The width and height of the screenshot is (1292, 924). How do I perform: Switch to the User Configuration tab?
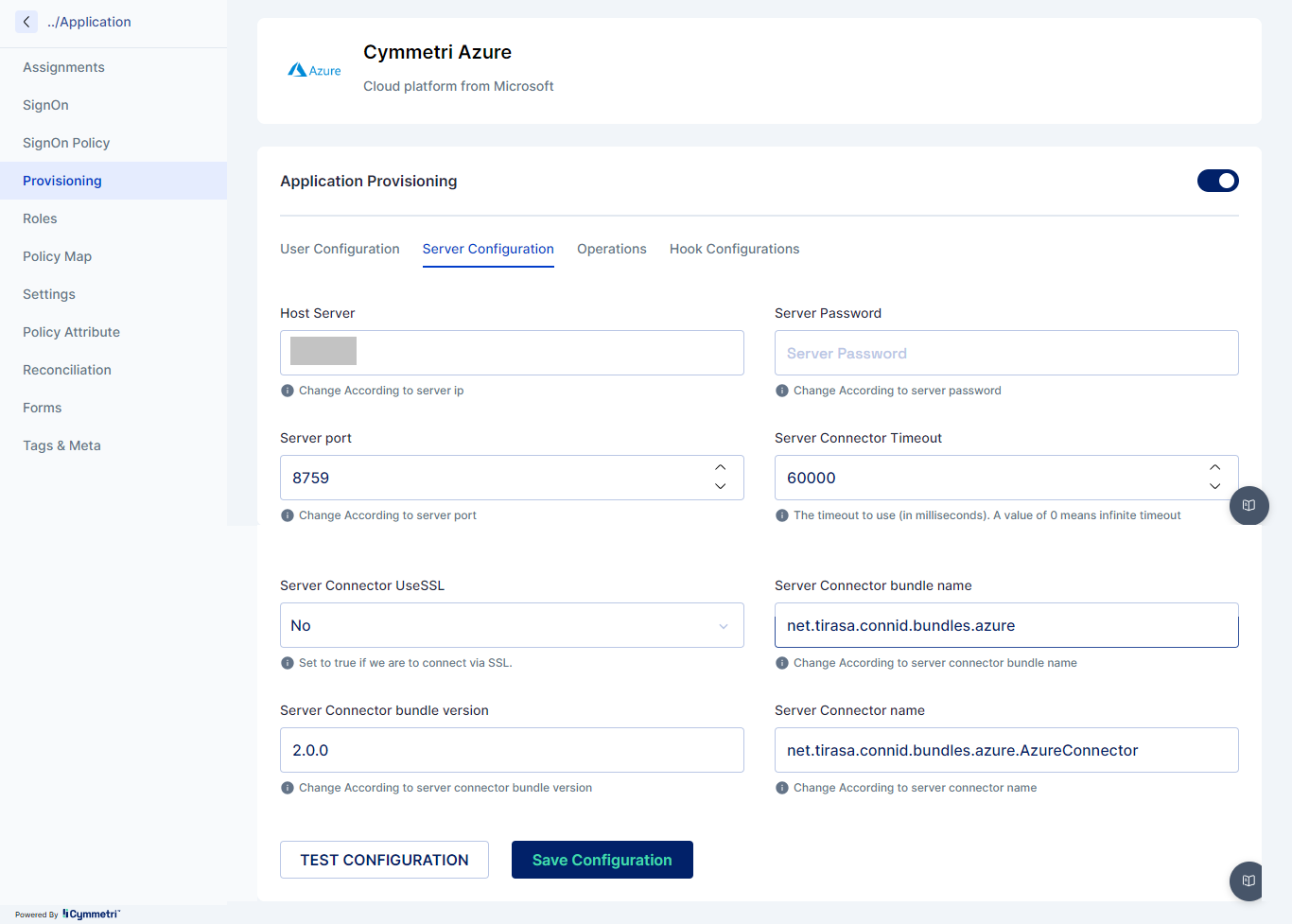point(340,249)
